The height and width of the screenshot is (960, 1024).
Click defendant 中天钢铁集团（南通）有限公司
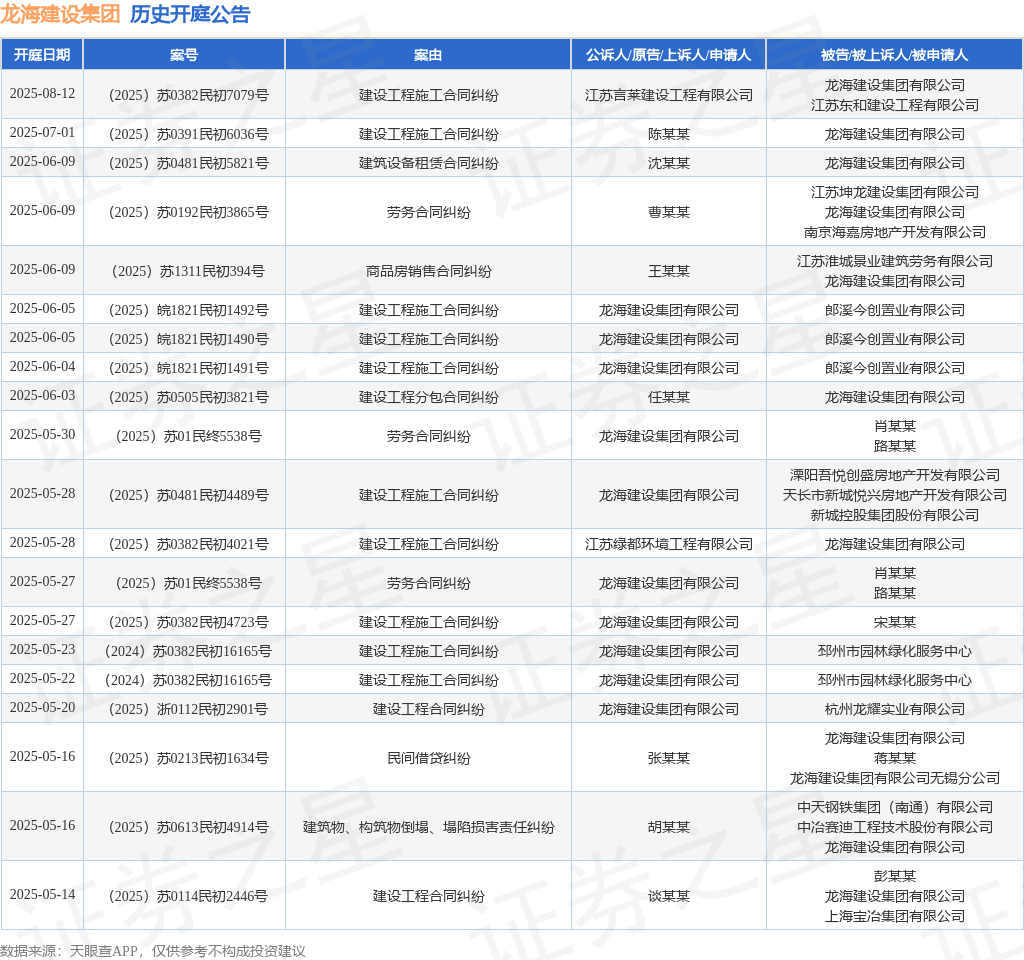(x=895, y=807)
